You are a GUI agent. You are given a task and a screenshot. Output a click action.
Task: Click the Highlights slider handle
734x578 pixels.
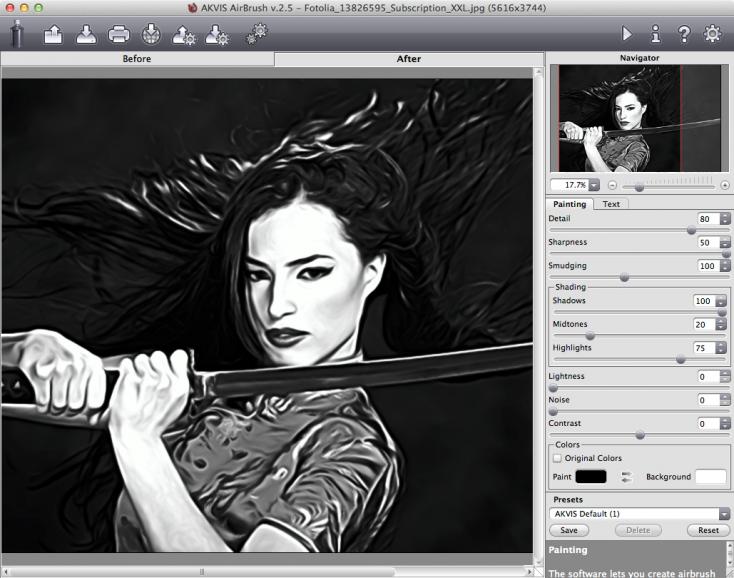pyautogui.click(x=681, y=359)
